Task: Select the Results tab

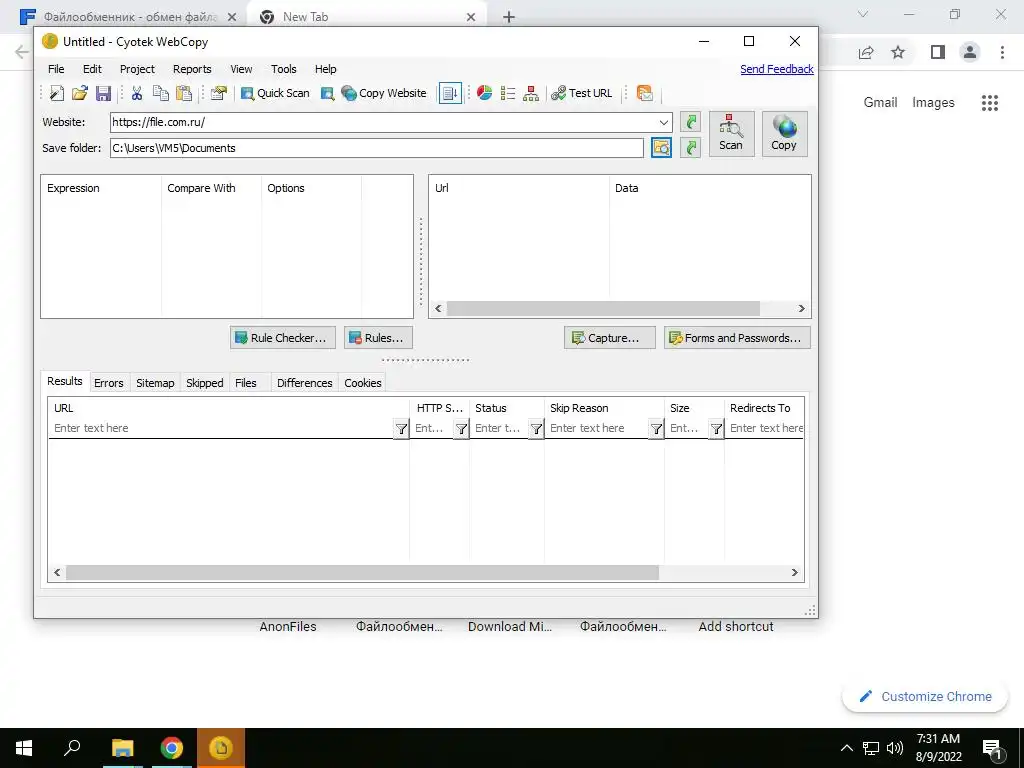Action: [x=65, y=381]
